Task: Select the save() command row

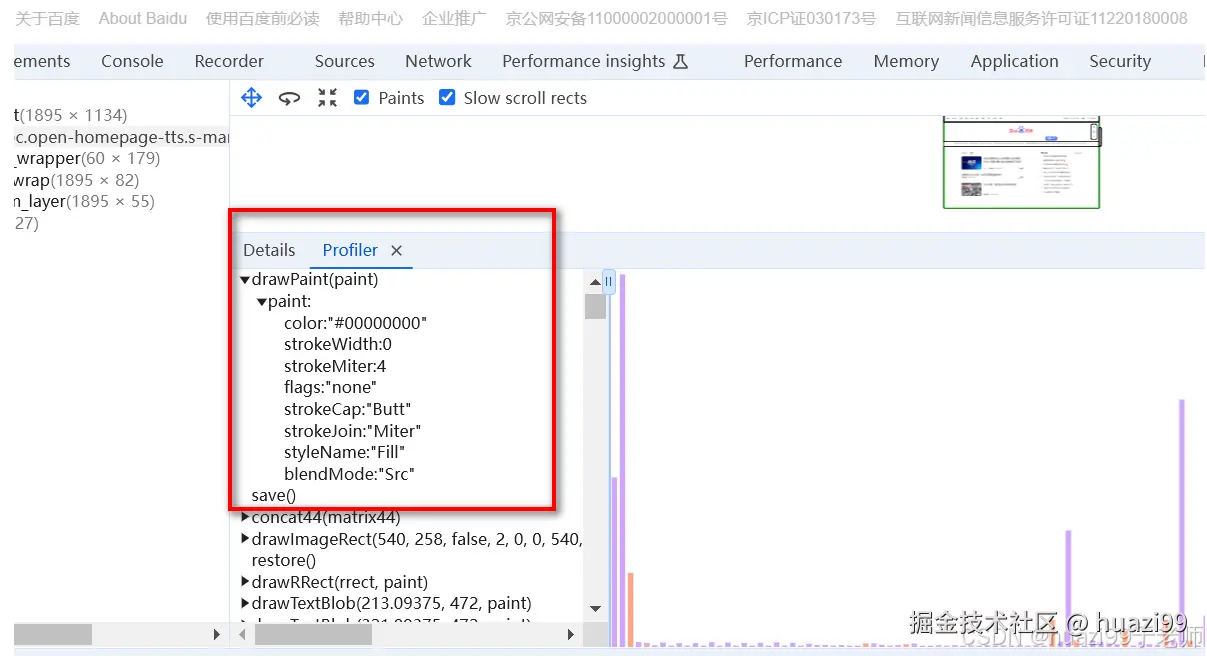Action: pyautogui.click(x=274, y=495)
